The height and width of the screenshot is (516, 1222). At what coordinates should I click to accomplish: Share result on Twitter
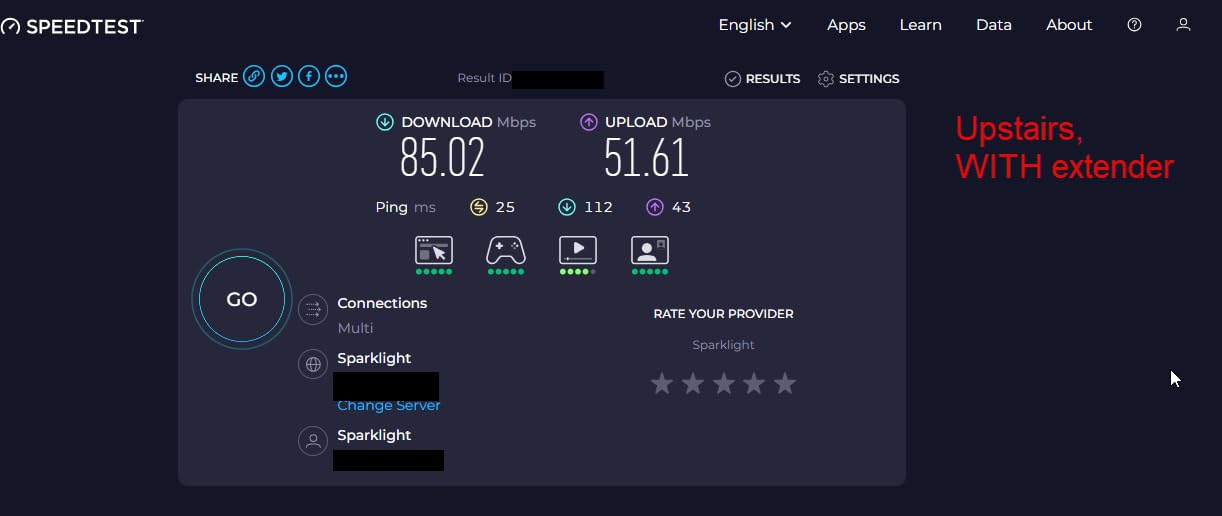282,76
